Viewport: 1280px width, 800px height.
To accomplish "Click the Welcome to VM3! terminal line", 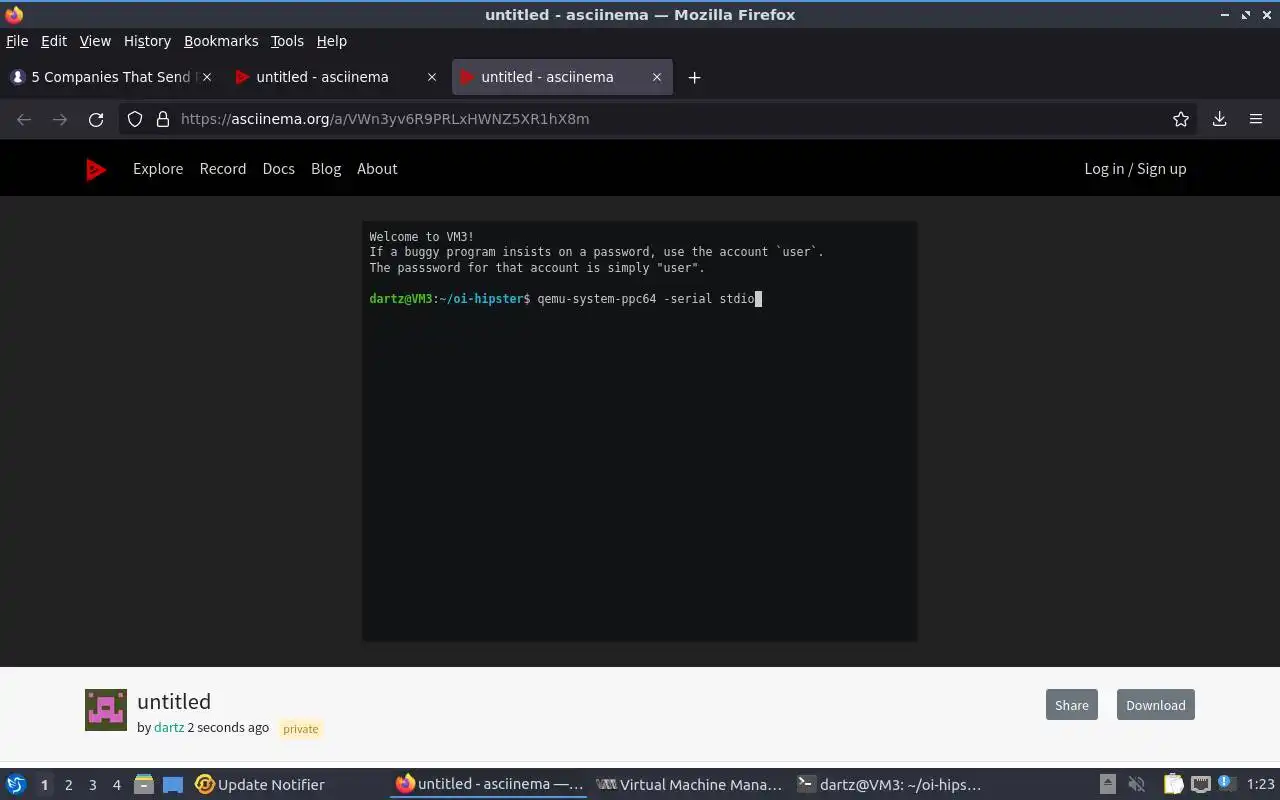I will (421, 237).
